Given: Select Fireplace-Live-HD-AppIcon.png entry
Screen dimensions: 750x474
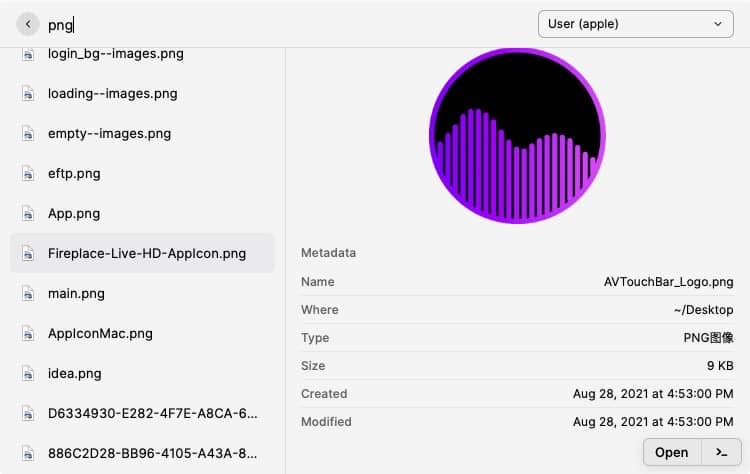Looking at the screenshot, I should click(x=143, y=254).
